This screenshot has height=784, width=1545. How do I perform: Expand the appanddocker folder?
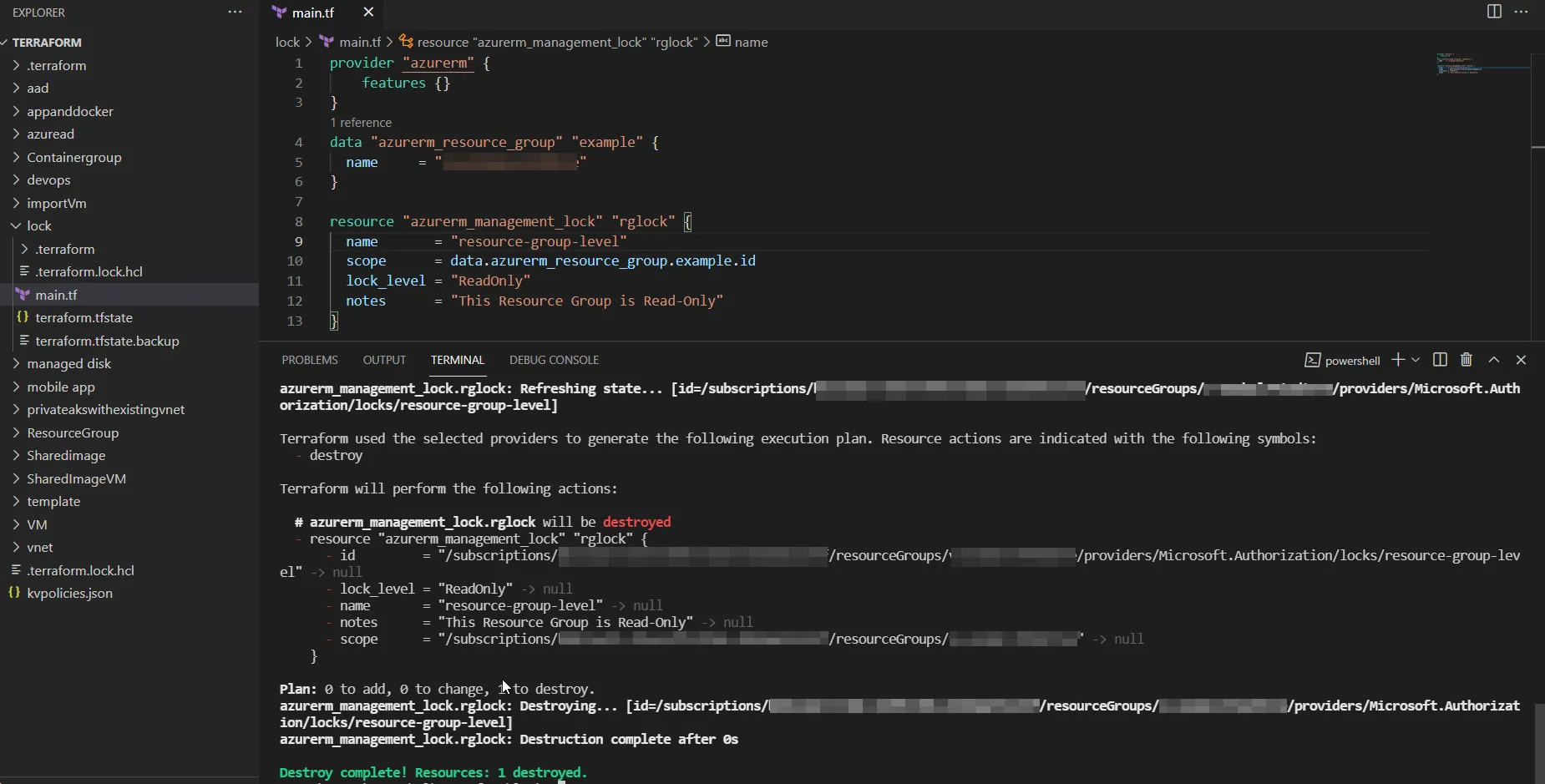[x=69, y=111]
